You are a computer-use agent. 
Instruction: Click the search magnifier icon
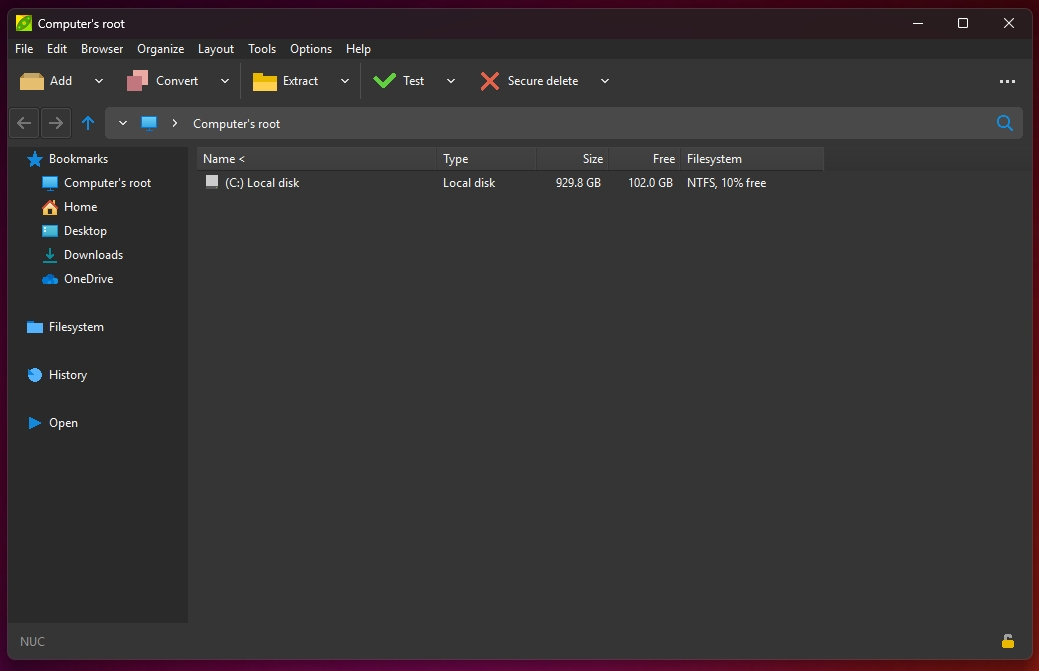pos(1005,123)
